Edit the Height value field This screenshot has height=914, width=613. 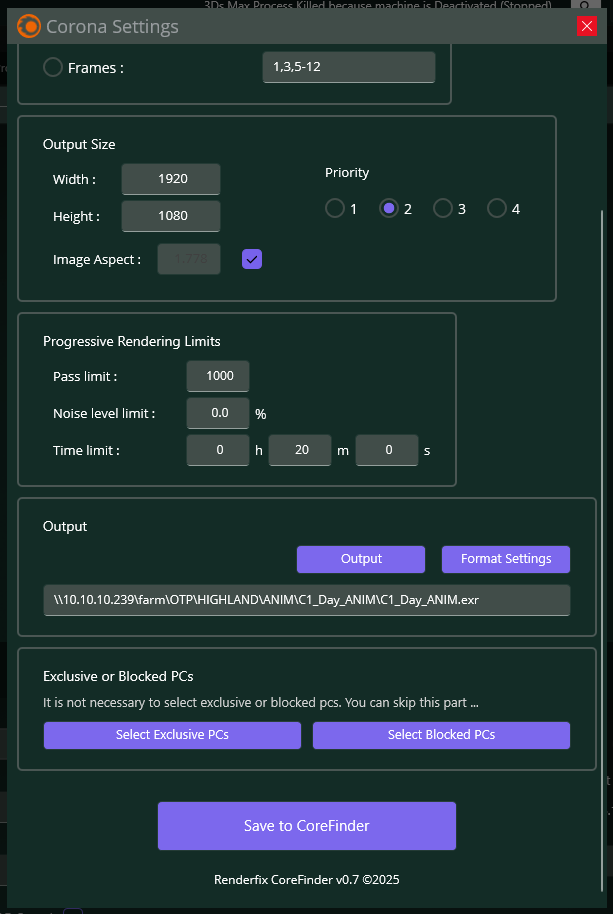[170, 215]
